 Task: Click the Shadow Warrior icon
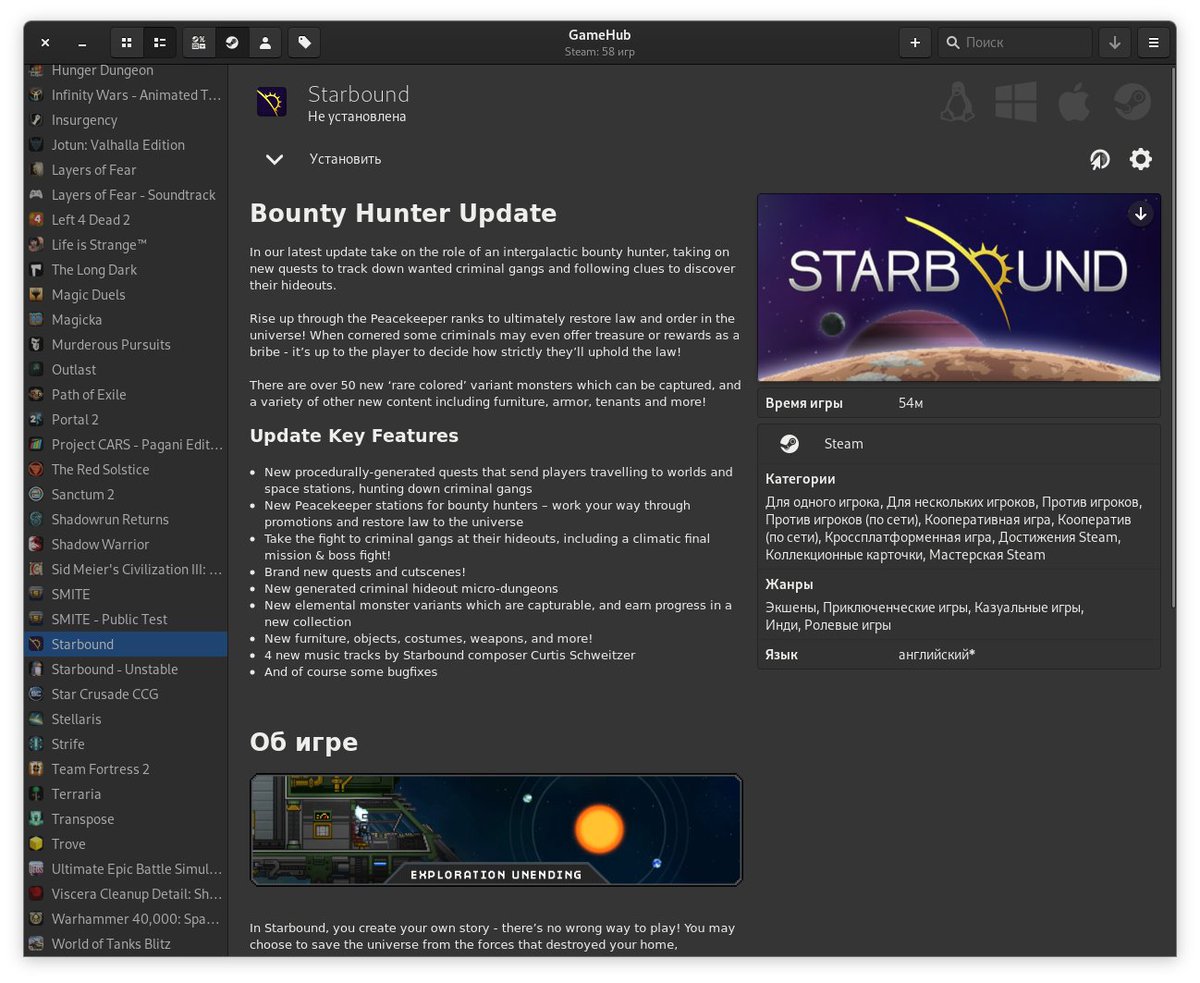pyautogui.click(x=36, y=545)
